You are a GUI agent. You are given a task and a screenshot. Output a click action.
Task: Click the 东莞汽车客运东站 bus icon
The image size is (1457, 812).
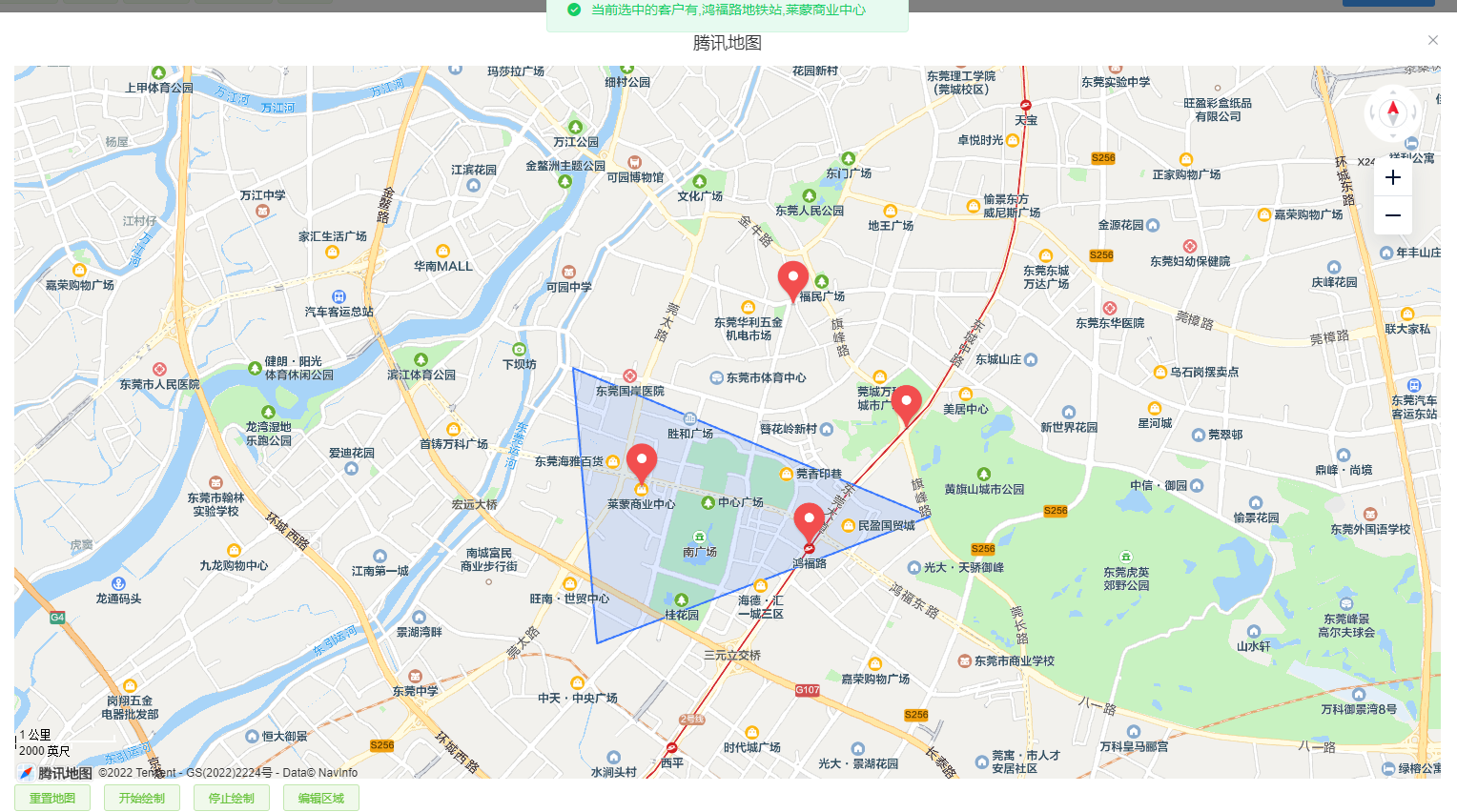1414,385
